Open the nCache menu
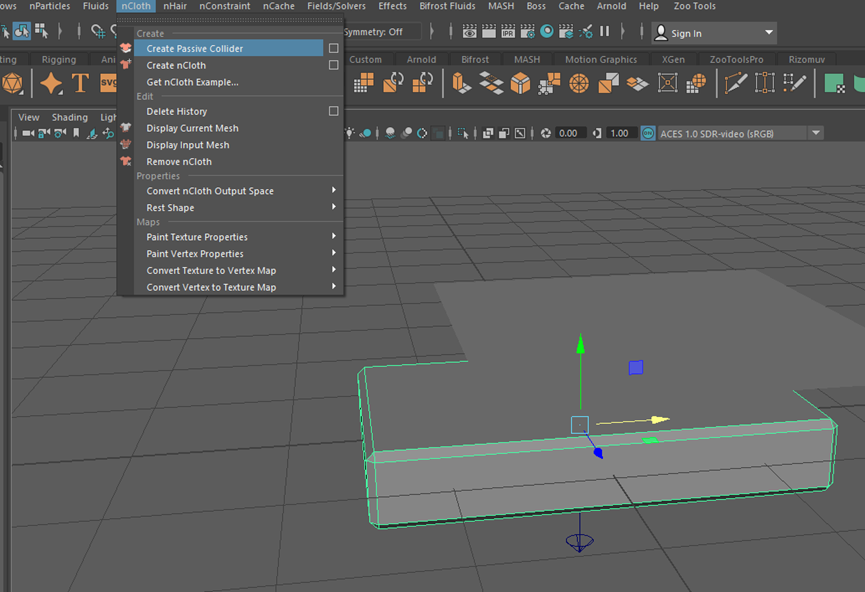This screenshot has height=592, width=865. (x=279, y=6)
